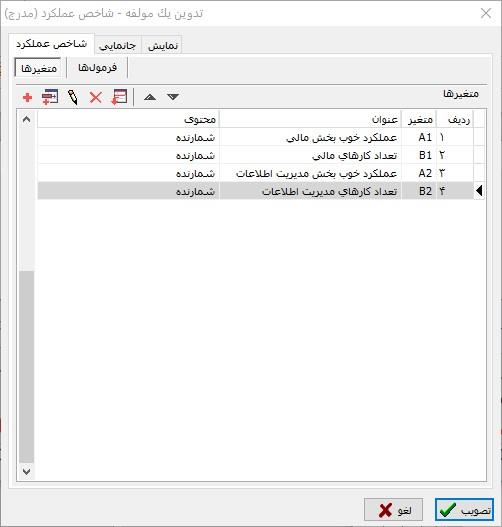Image resolution: width=502 pixels, height=527 pixels.
Task: Select the متغیرها sub-tab
Action: 38,68
